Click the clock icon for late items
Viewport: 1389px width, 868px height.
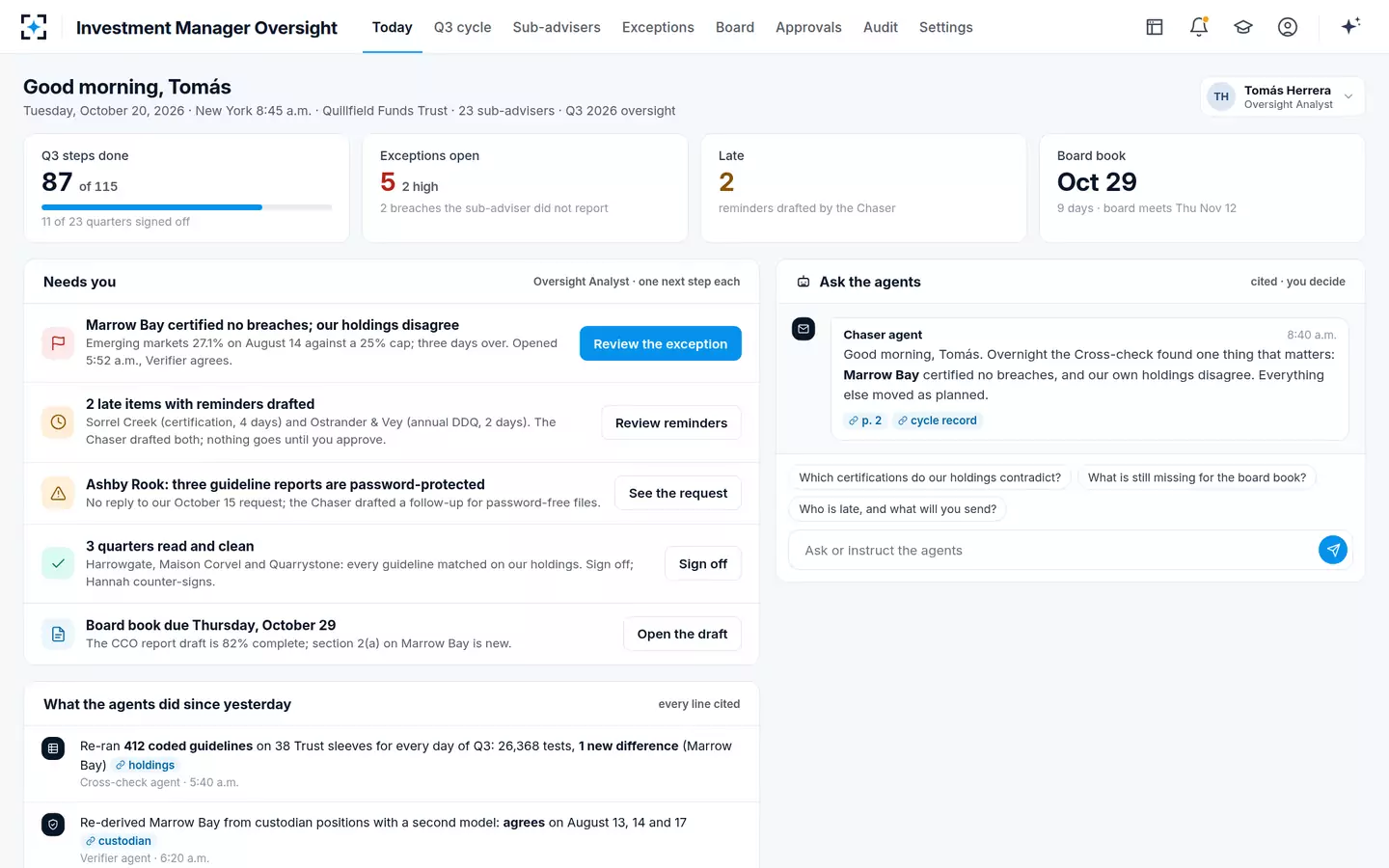(x=58, y=422)
